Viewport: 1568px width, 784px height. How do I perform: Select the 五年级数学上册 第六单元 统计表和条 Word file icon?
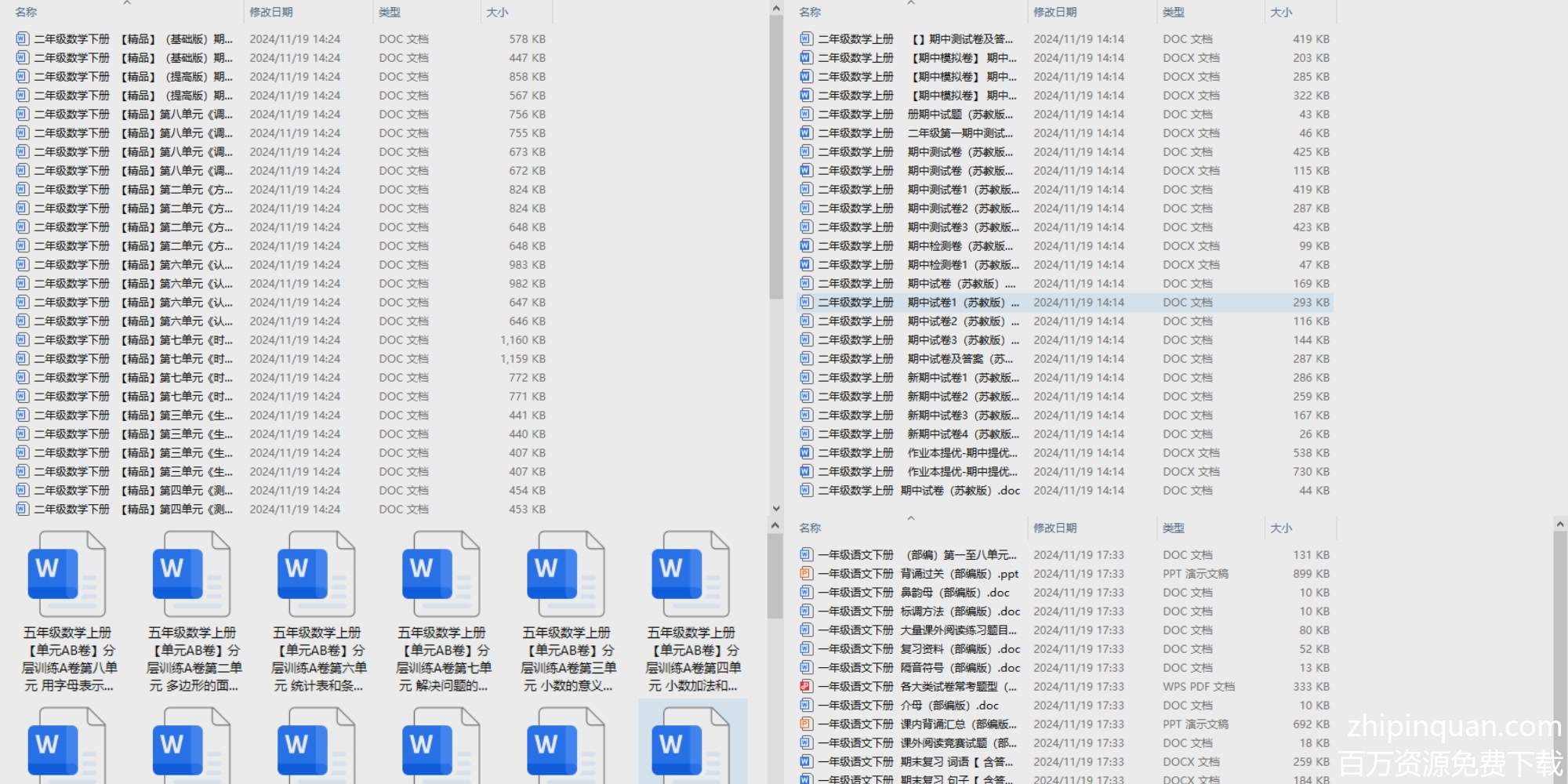(x=316, y=574)
